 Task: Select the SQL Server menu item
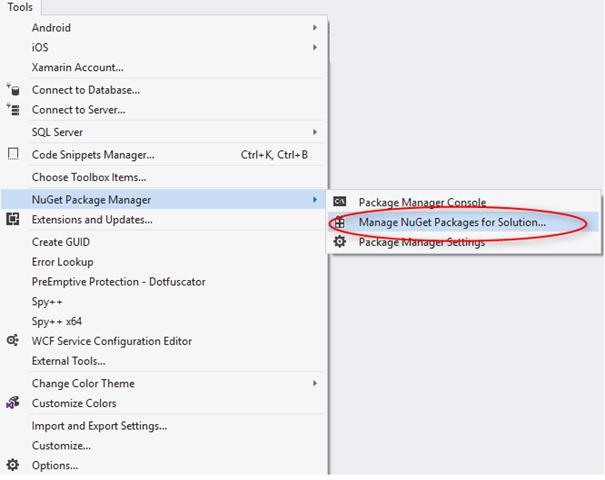coord(164,132)
